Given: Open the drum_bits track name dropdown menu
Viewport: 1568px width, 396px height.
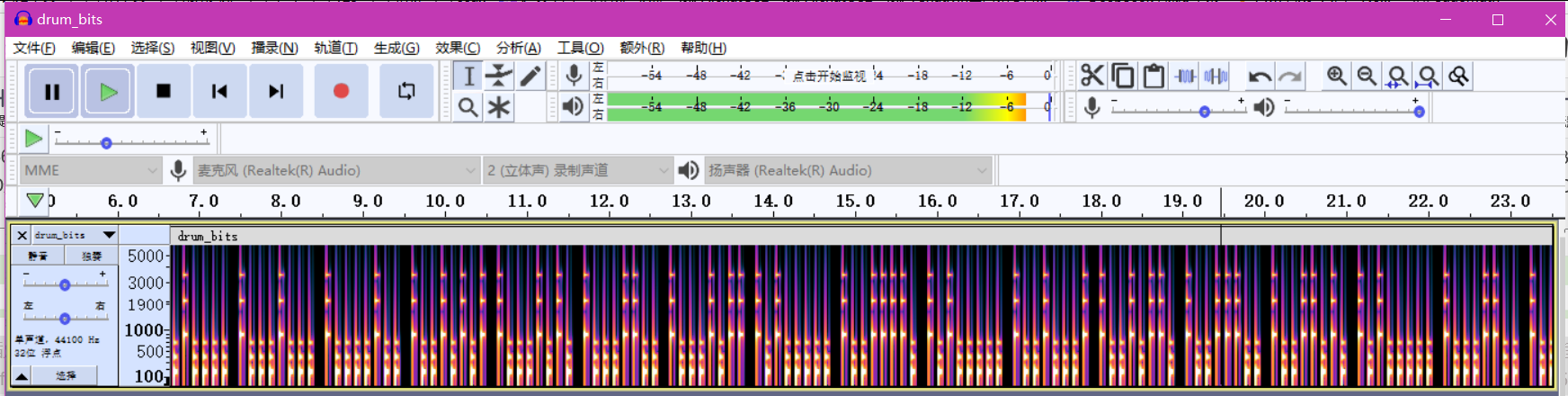Looking at the screenshot, I should click(x=76, y=235).
